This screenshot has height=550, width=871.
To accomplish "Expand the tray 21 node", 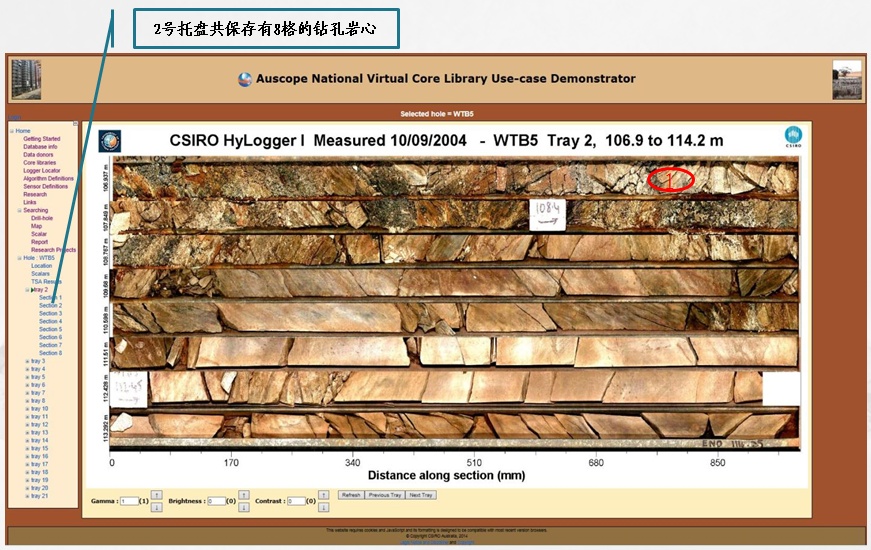I will (27, 496).
